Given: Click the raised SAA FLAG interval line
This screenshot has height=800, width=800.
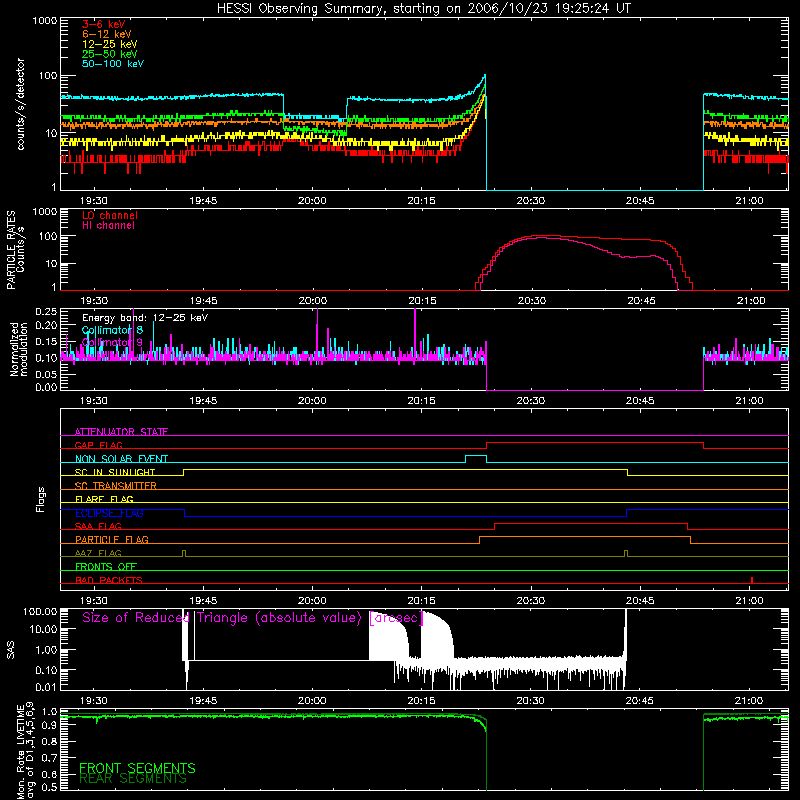Looking at the screenshot, I should click(x=591, y=523).
